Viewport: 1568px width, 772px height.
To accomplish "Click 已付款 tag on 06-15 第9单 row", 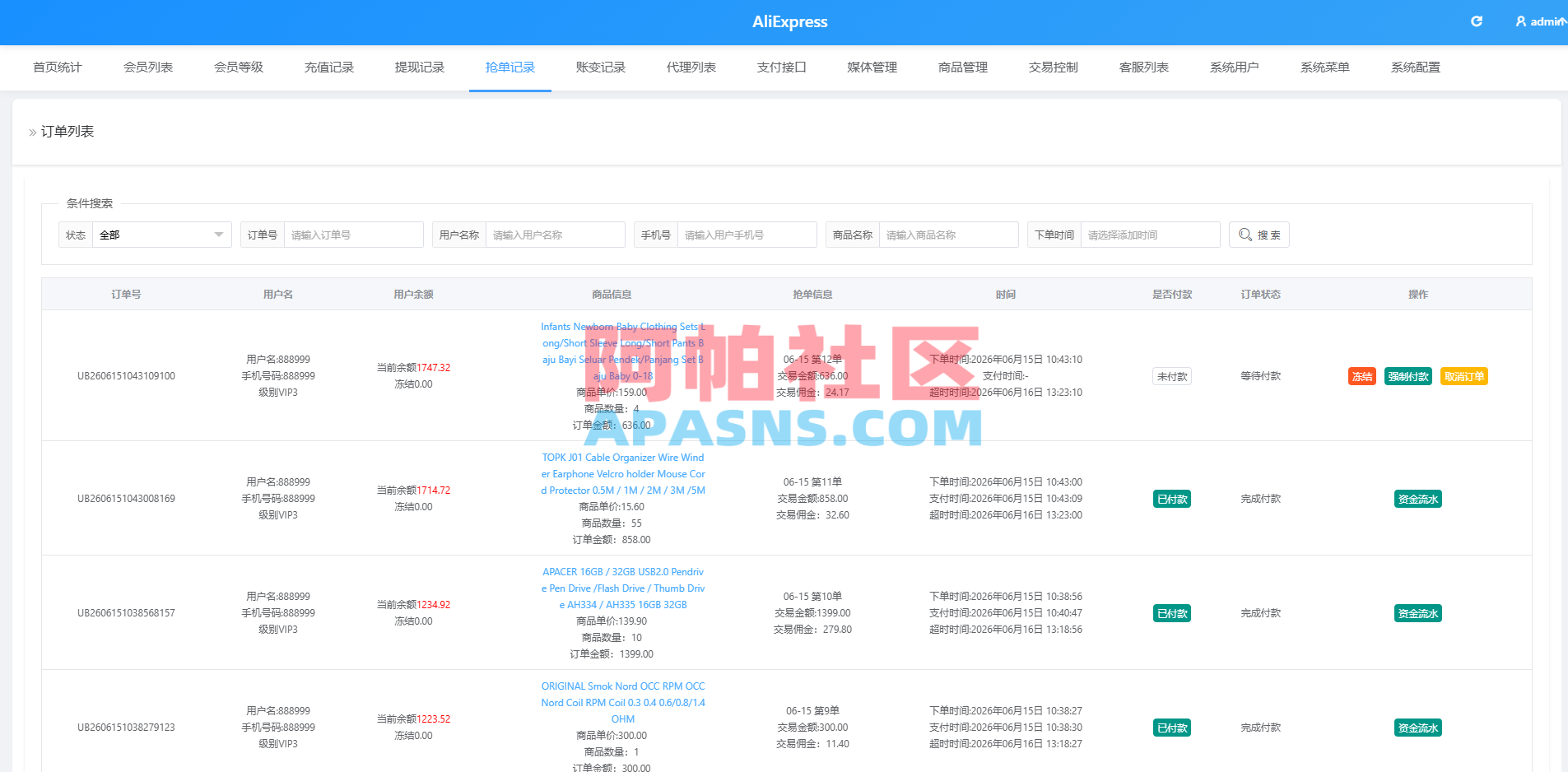I will (x=1172, y=728).
